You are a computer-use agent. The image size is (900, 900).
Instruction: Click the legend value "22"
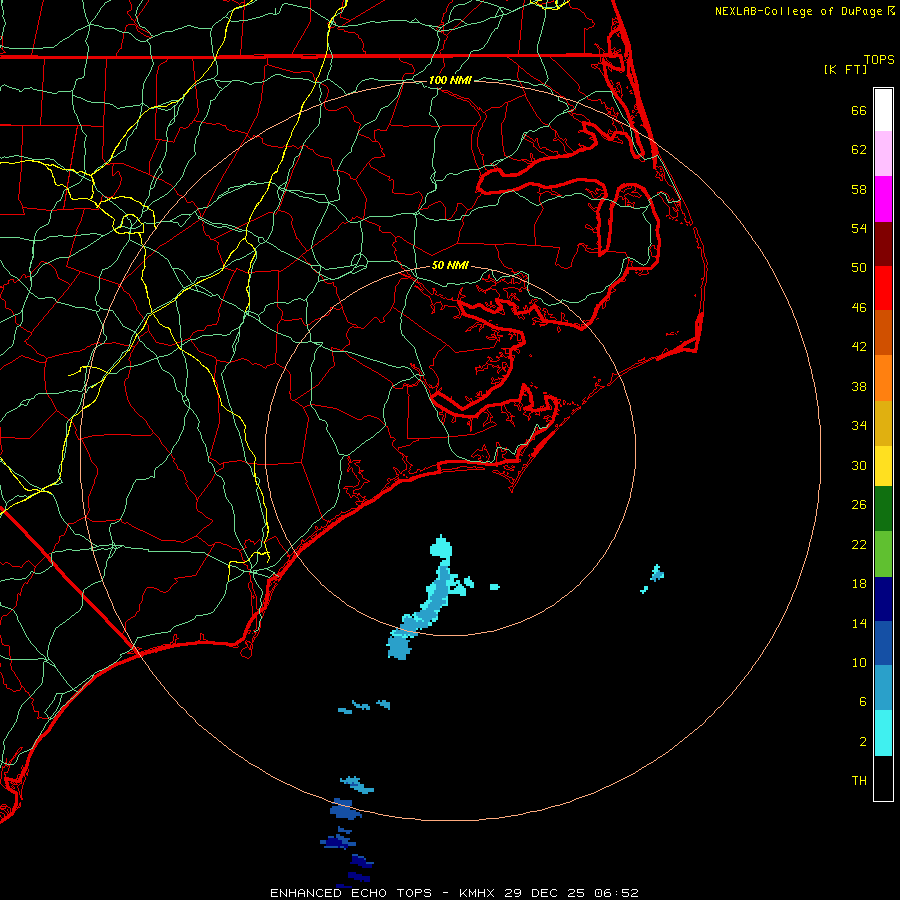tap(859, 544)
